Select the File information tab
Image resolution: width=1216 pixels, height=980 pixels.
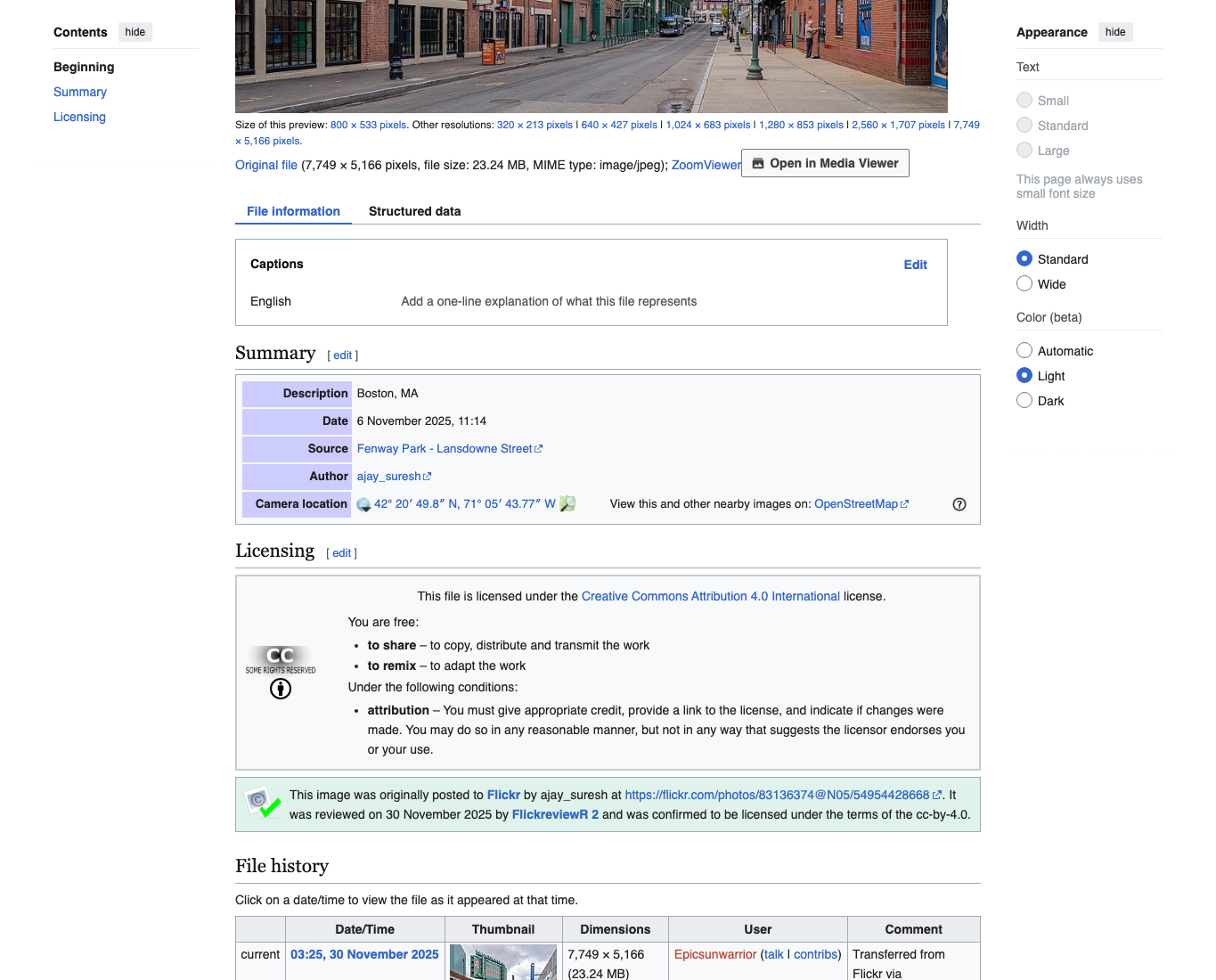(x=293, y=211)
